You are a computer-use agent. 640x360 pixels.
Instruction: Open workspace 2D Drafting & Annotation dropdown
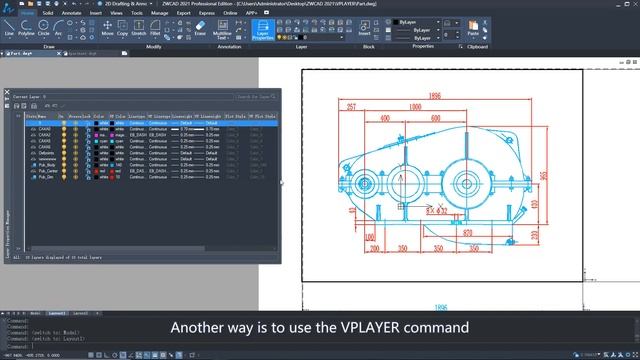tap(151, 4)
